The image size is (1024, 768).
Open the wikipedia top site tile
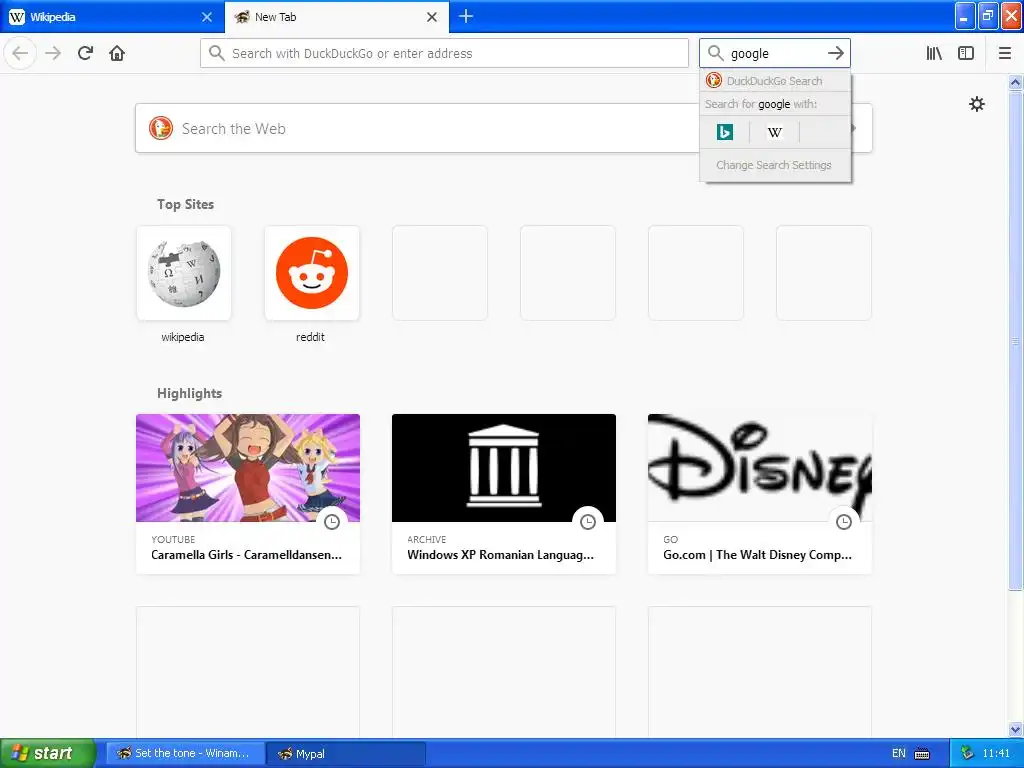184,273
